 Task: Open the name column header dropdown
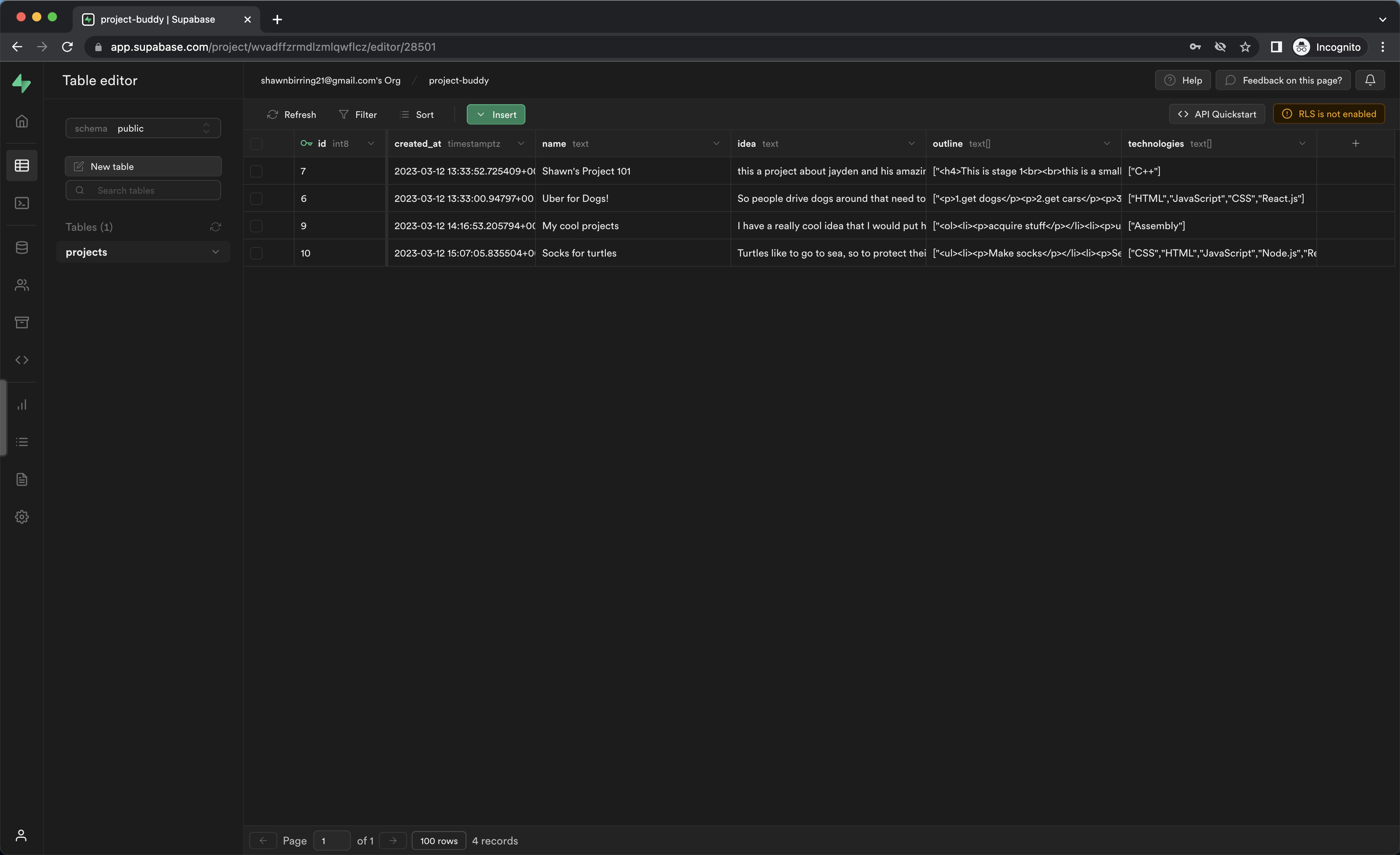pyautogui.click(x=716, y=144)
